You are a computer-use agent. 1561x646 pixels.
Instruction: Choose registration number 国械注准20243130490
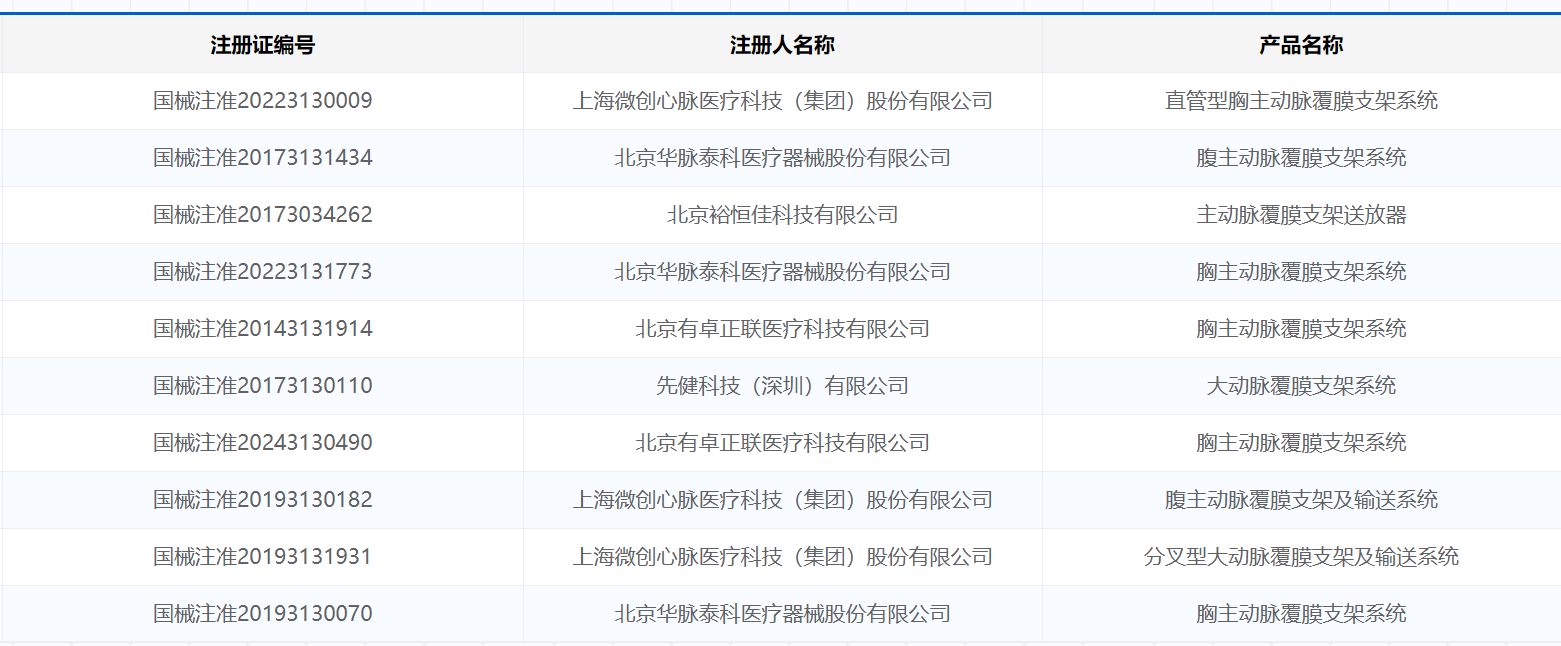pos(262,443)
